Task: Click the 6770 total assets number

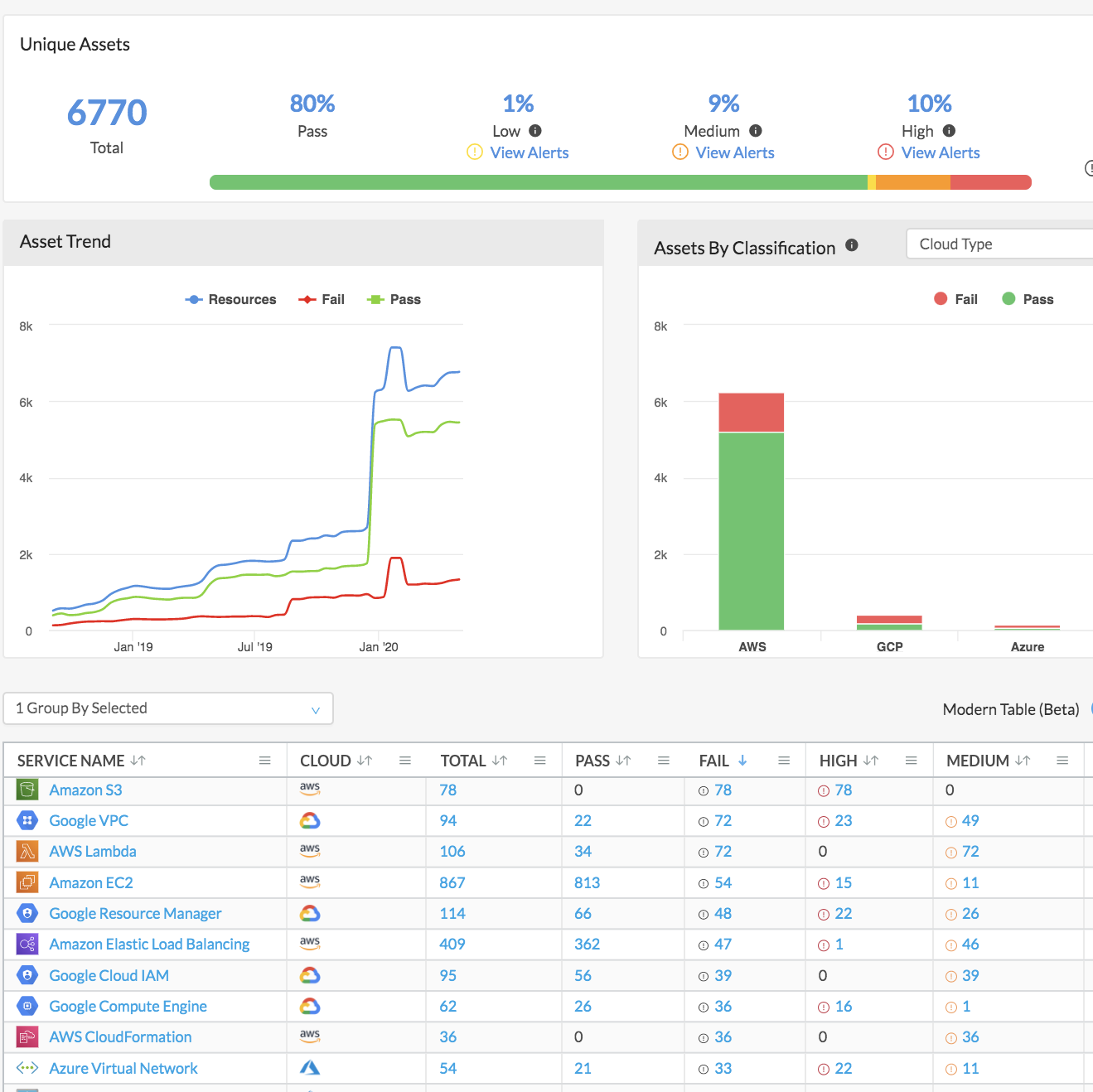Action: pos(107,113)
